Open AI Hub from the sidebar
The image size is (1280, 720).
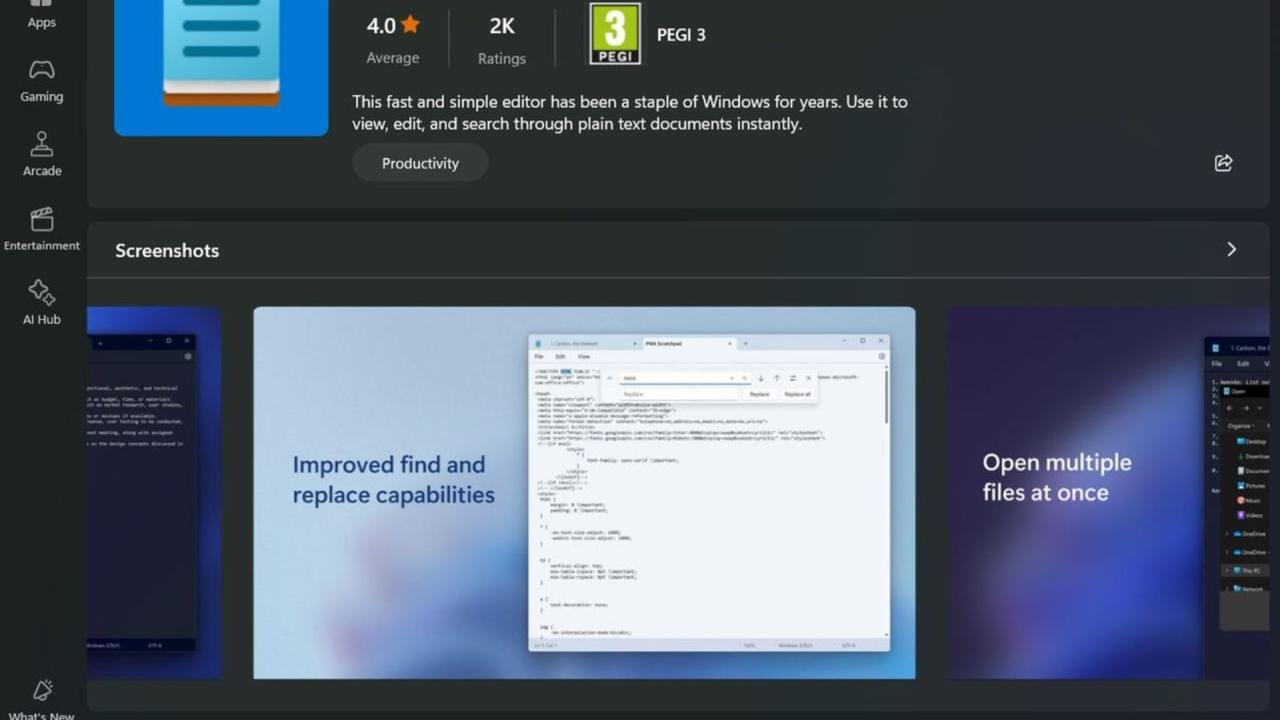(x=42, y=304)
